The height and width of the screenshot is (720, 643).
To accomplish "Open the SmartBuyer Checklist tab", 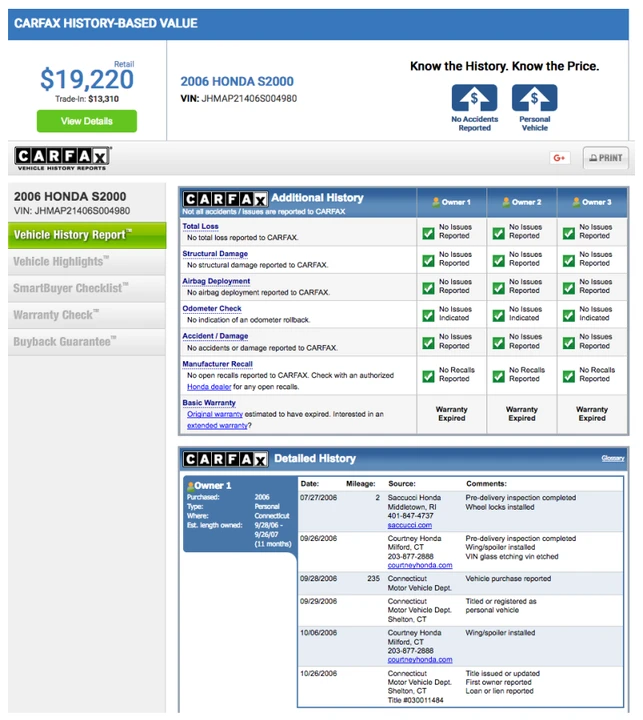I will click(87, 288).
